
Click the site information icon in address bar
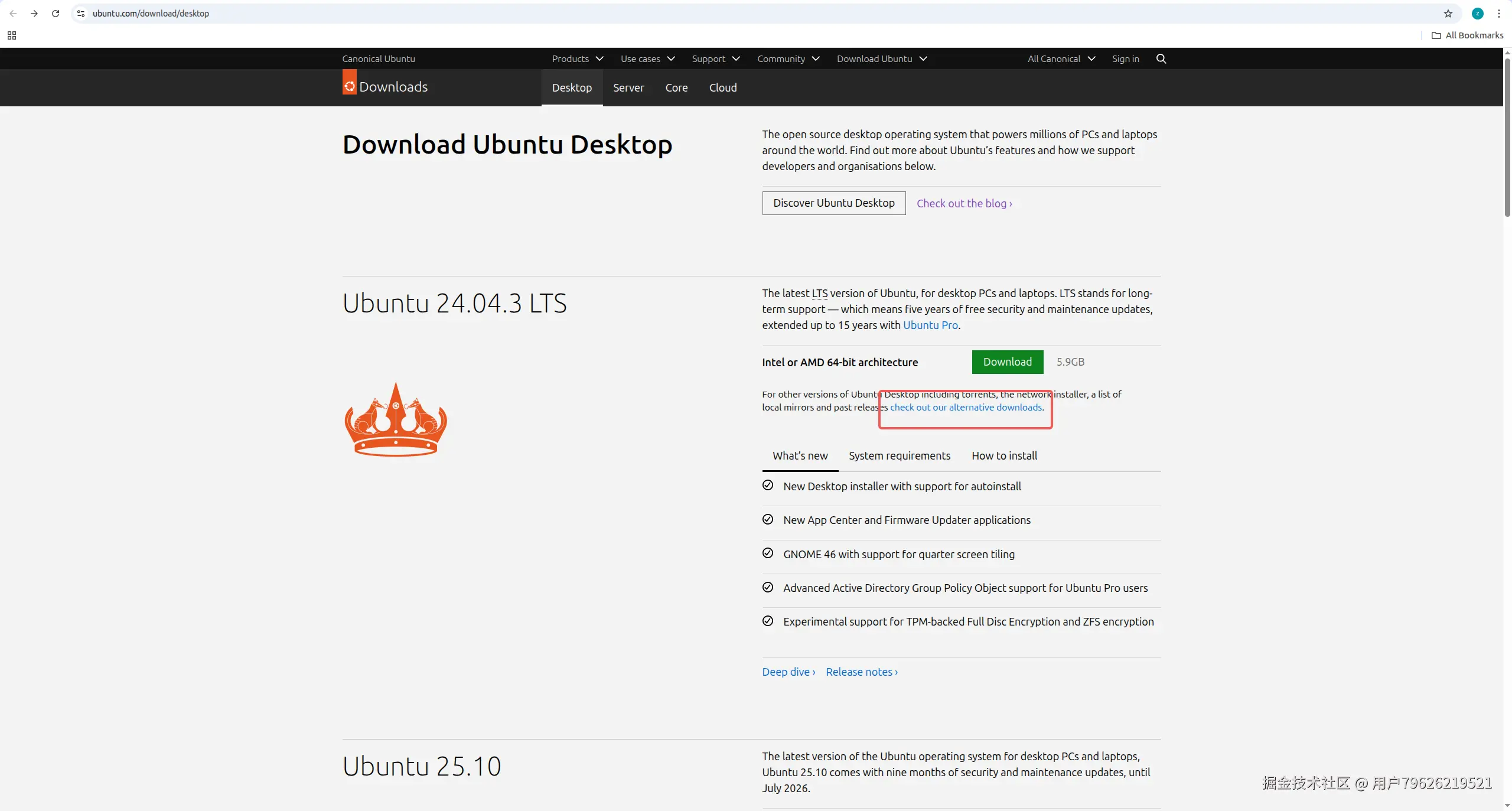(82, 14)
